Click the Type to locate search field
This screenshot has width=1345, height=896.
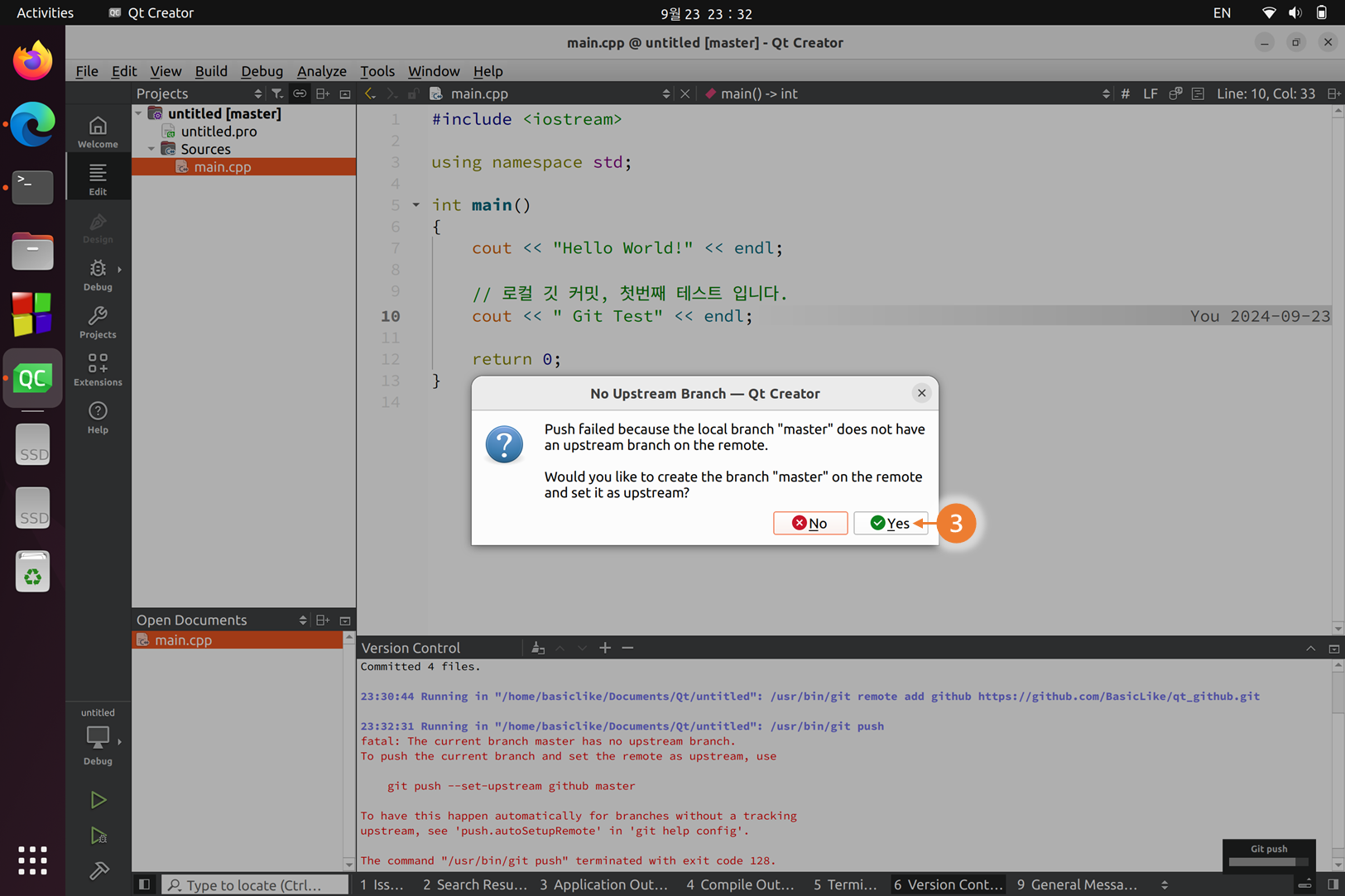pos(255,884)
